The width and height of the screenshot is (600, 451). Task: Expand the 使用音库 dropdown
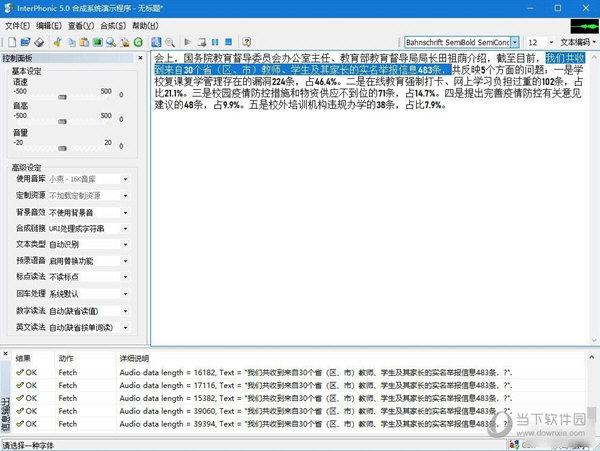click(x=125, y=179)
